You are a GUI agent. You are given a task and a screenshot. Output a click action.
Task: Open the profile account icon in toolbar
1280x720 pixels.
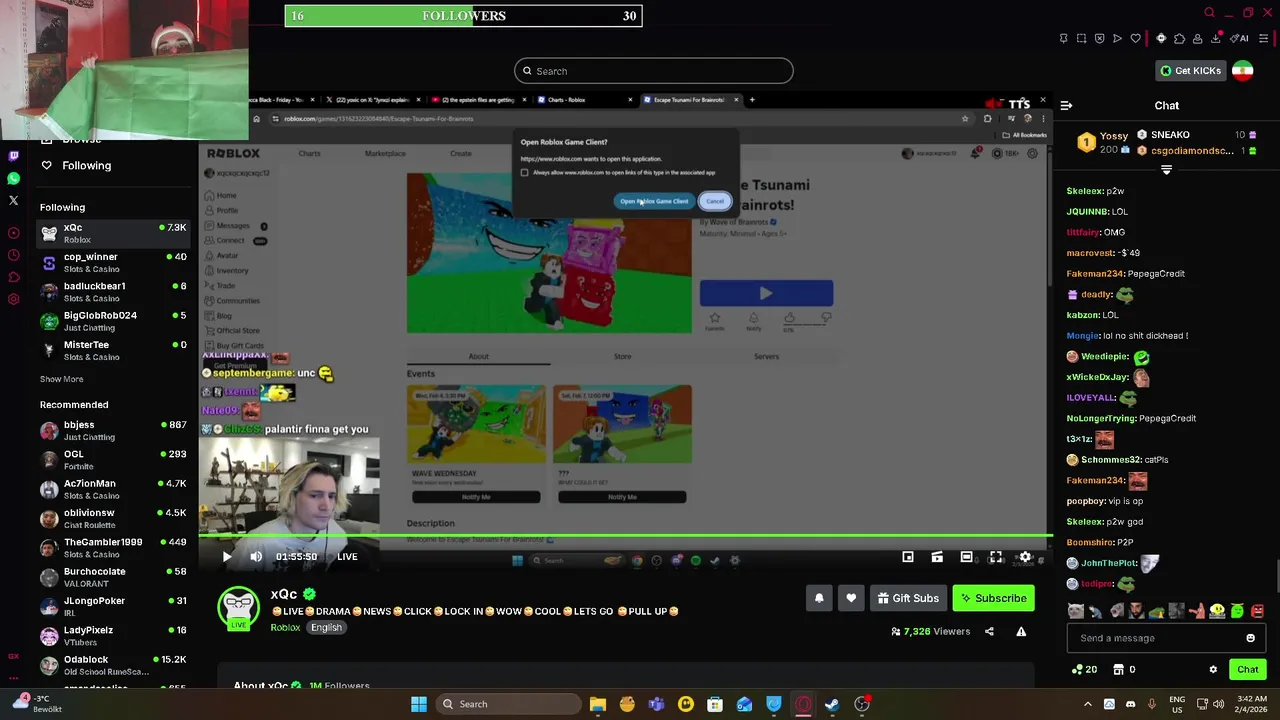(x=1197, y=39)
